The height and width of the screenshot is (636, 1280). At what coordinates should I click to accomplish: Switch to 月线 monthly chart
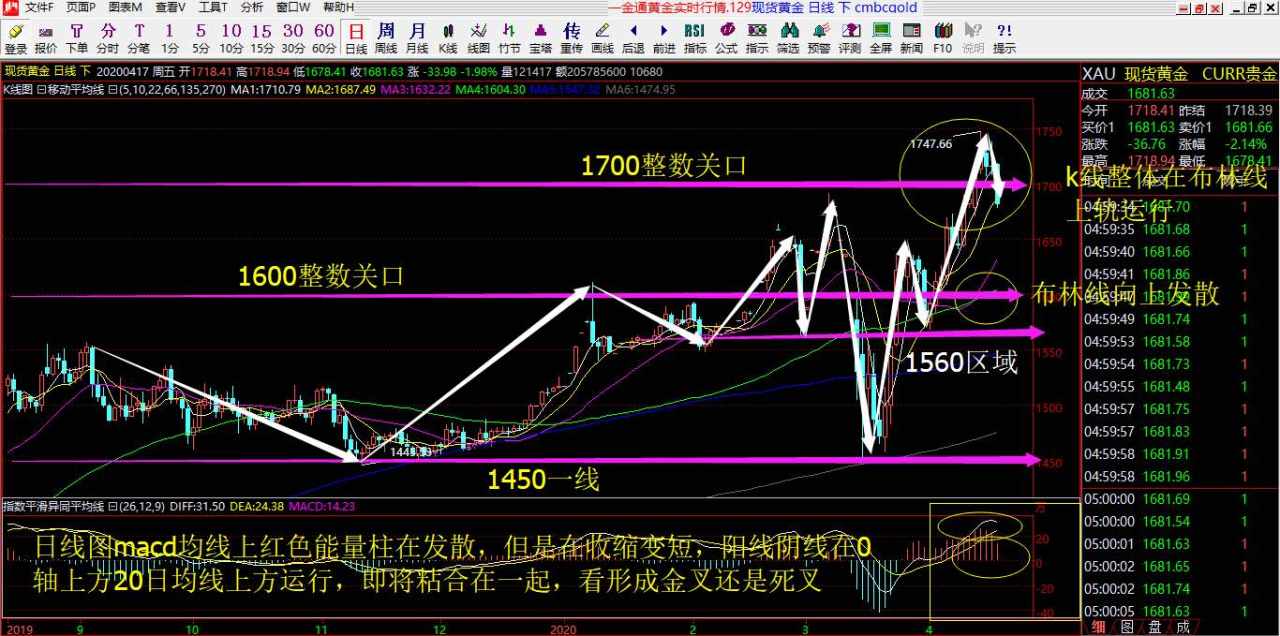[x=417, y=38]
